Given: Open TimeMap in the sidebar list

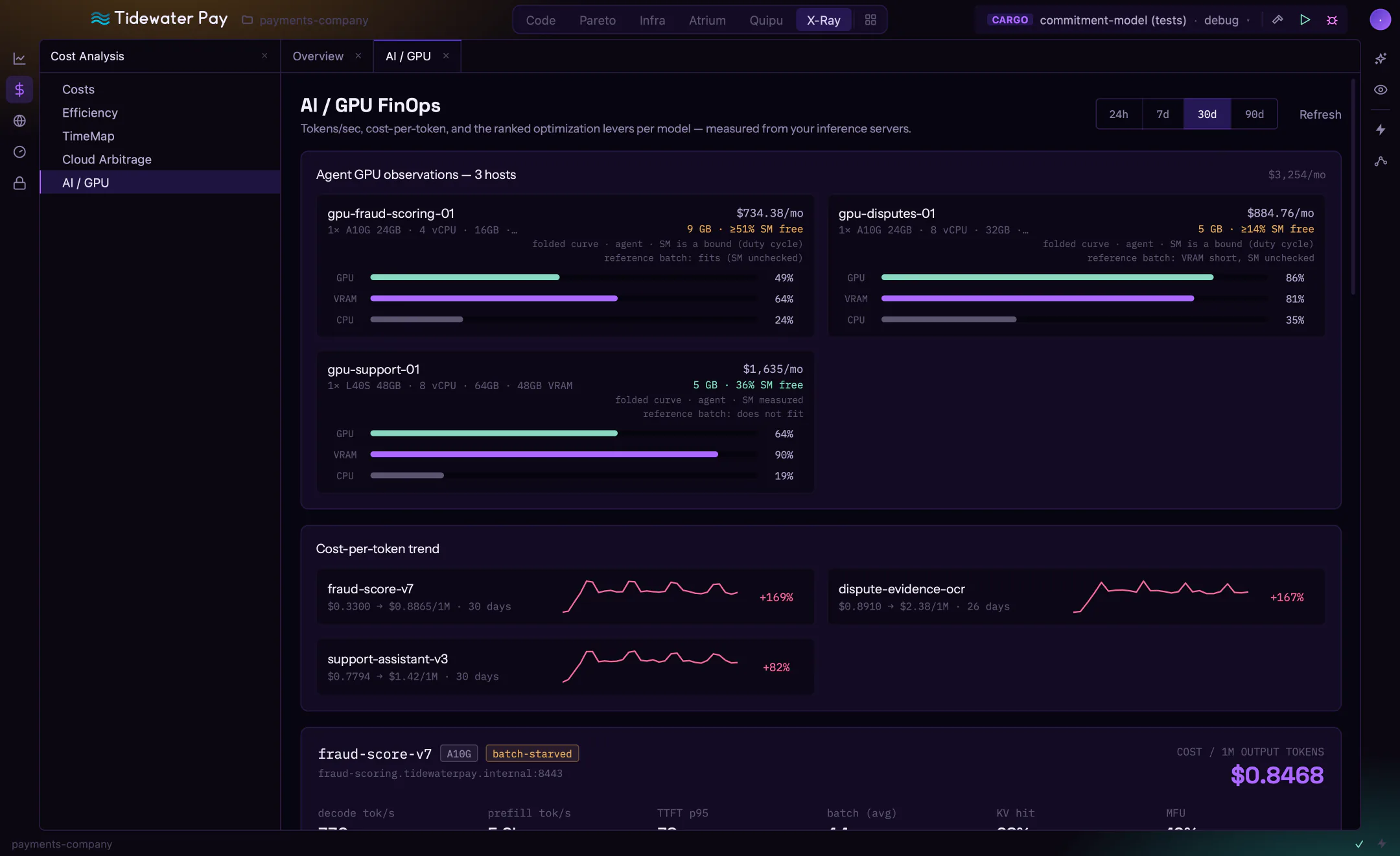Looking at the screenshot, I should point(160,136).
